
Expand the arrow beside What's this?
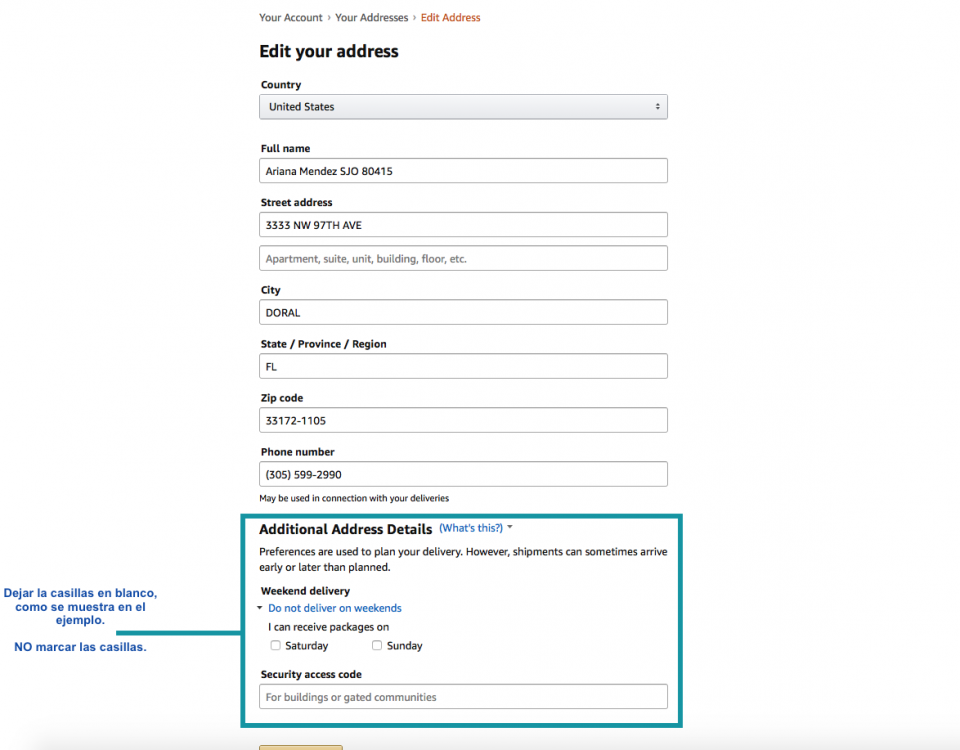pos(510,527)
